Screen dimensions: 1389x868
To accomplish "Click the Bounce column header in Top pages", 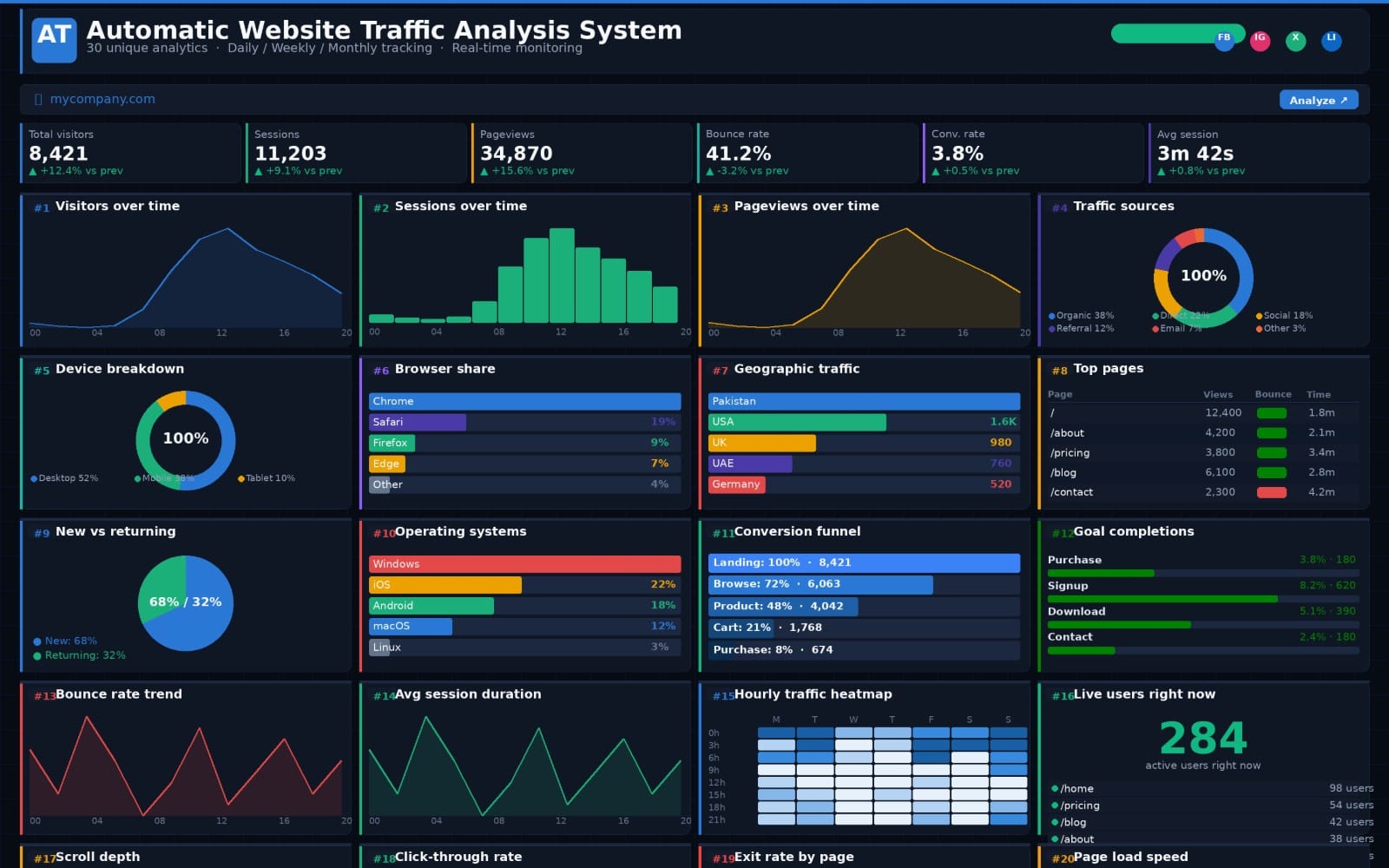I will click(x=1273, y=394).
